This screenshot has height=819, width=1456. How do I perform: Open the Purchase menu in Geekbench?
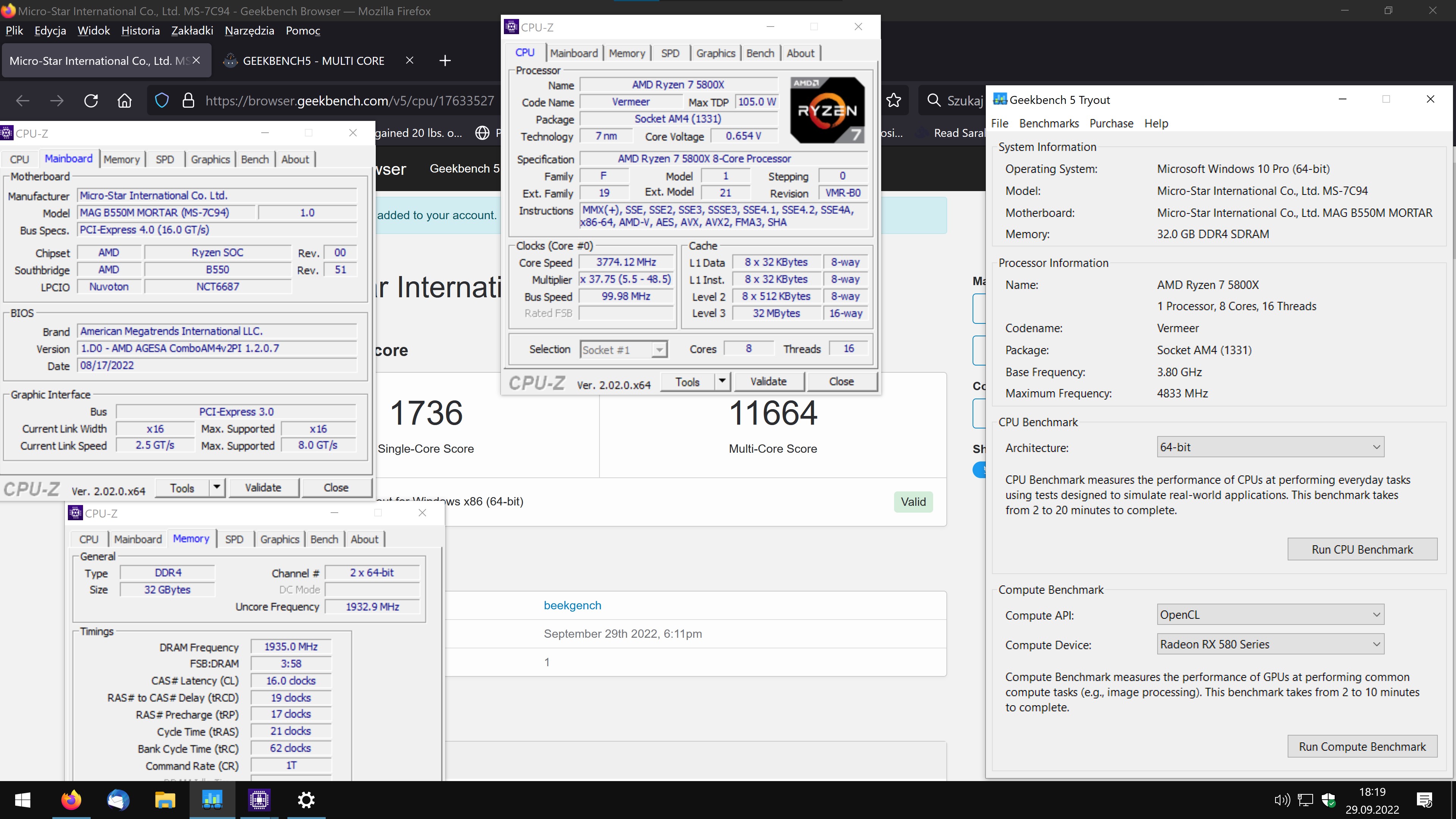pos(1111,123)
